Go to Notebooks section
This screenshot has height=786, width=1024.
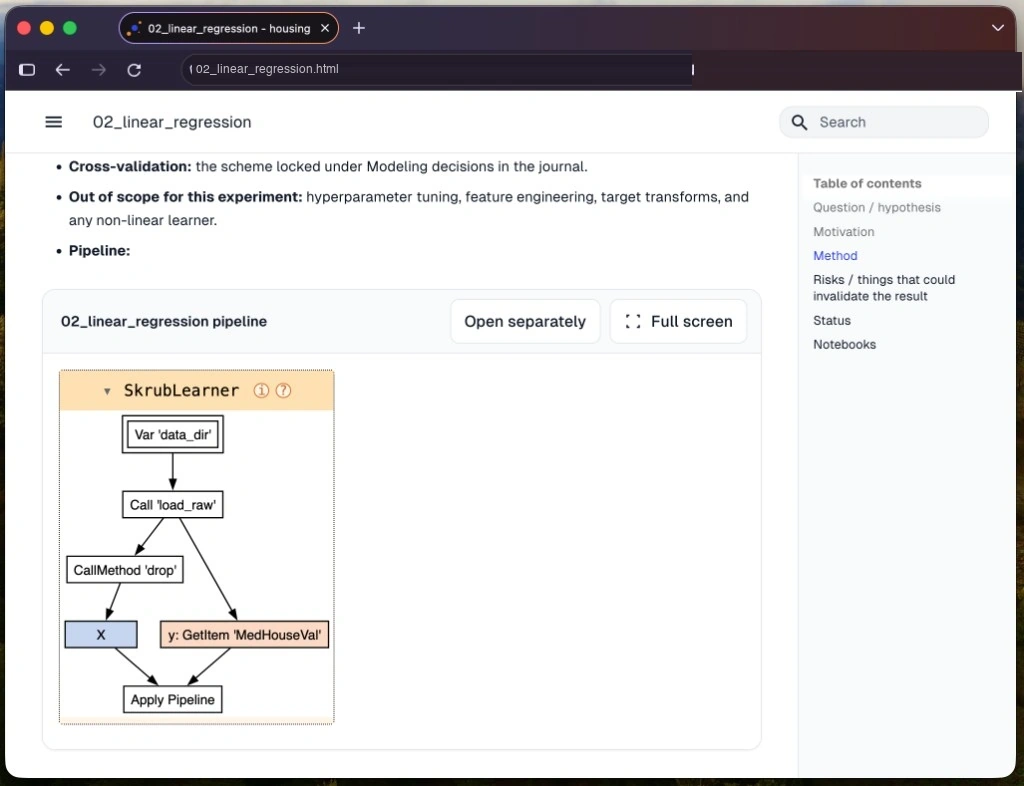tap(844, 345)
